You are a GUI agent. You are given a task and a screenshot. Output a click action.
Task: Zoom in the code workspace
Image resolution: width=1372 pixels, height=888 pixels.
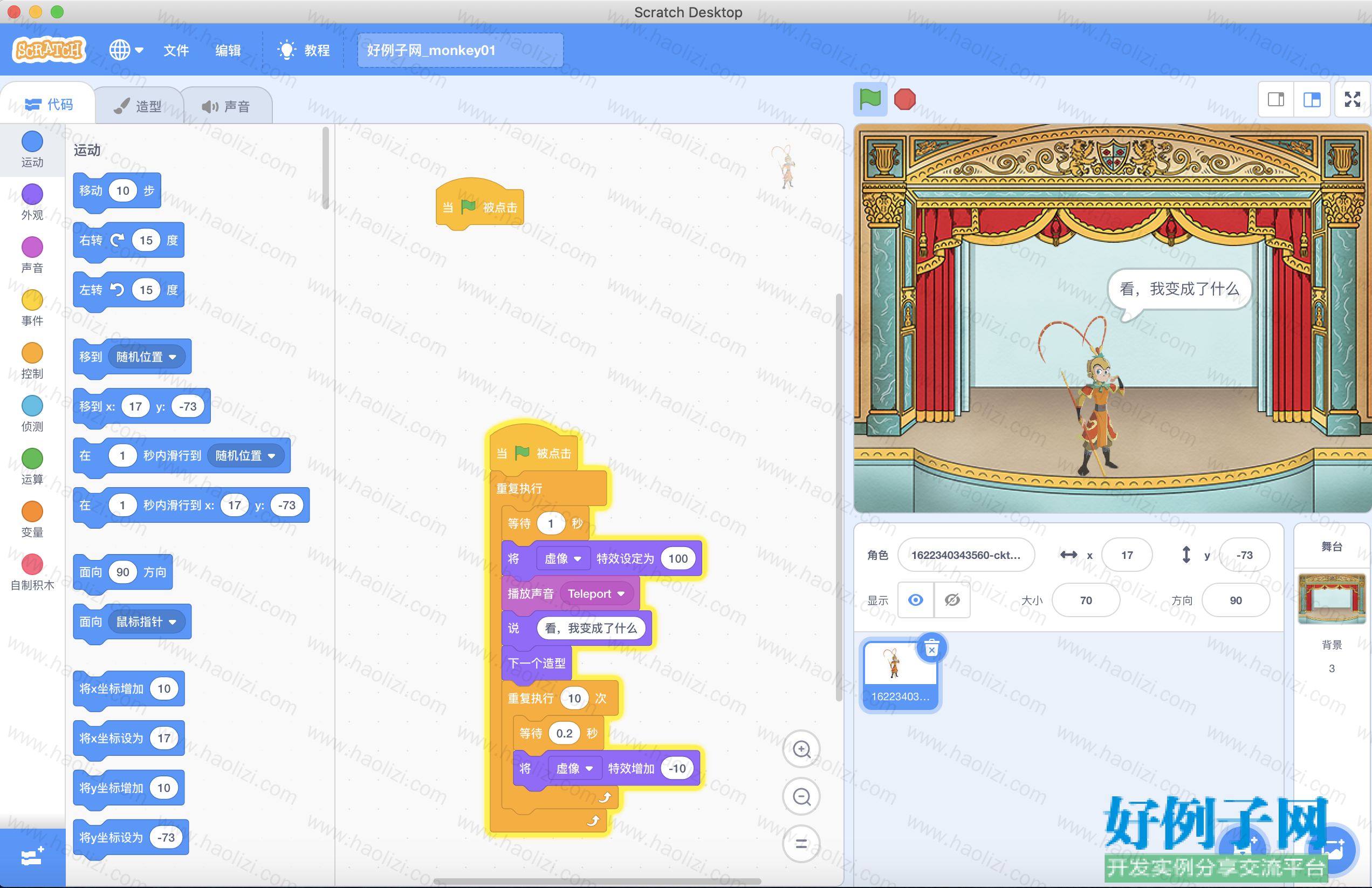pos(801,749)
